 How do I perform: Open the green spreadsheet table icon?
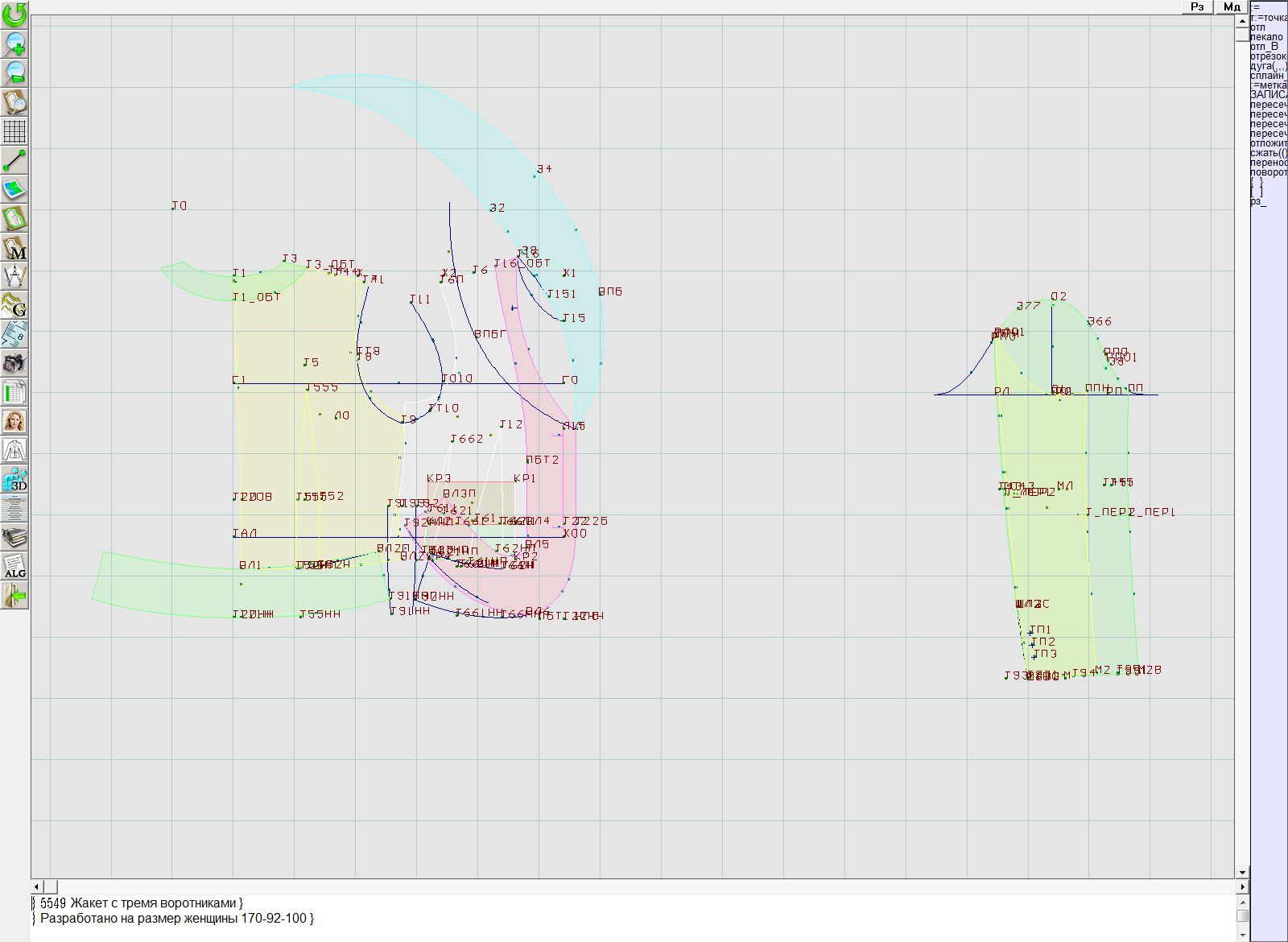(x=14, y=393)
